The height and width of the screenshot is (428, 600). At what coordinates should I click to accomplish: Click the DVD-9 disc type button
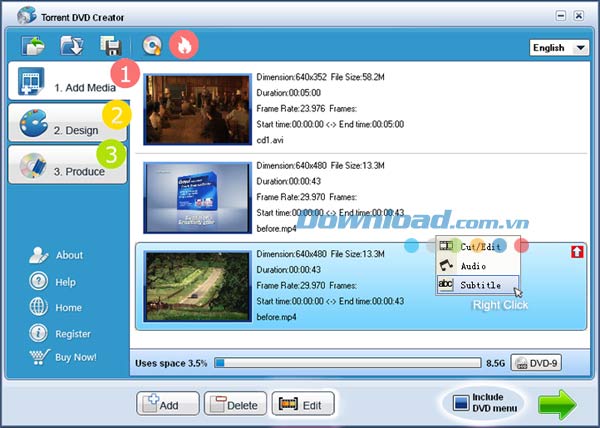point(536,363)
